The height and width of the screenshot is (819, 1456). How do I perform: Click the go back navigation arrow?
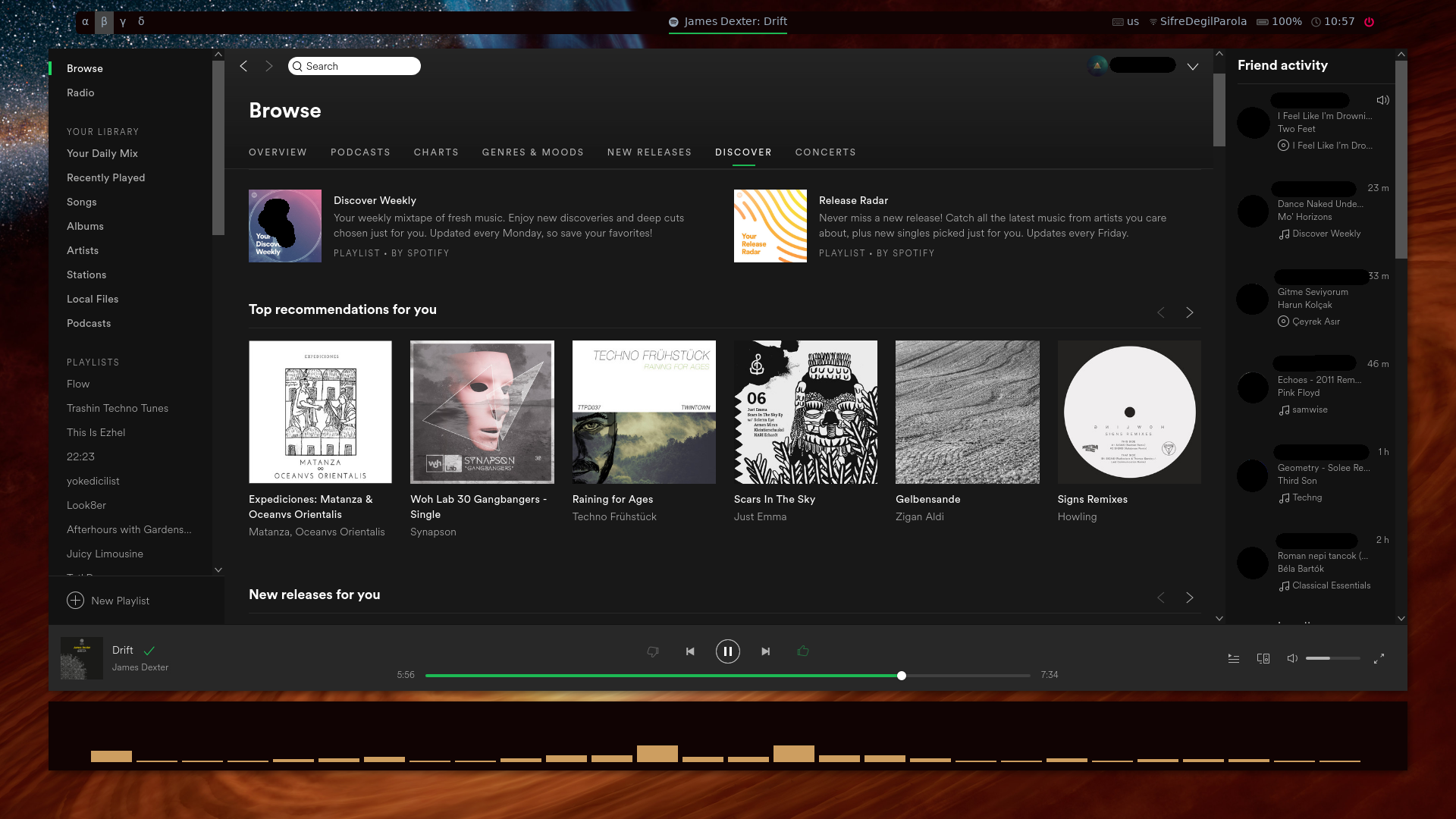click(243, 66)
